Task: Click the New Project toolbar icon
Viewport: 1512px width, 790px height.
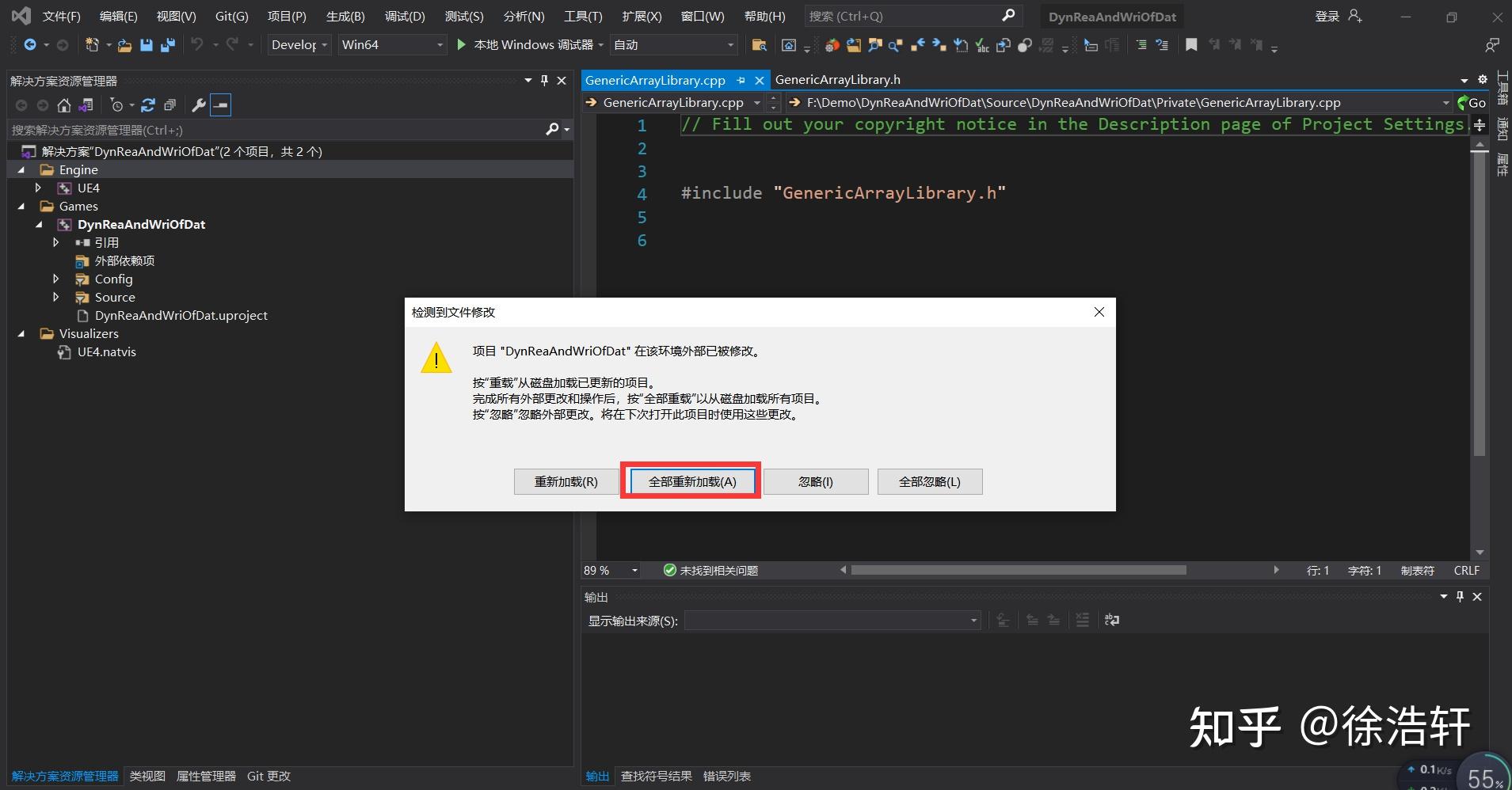Action: pos(92,45)
